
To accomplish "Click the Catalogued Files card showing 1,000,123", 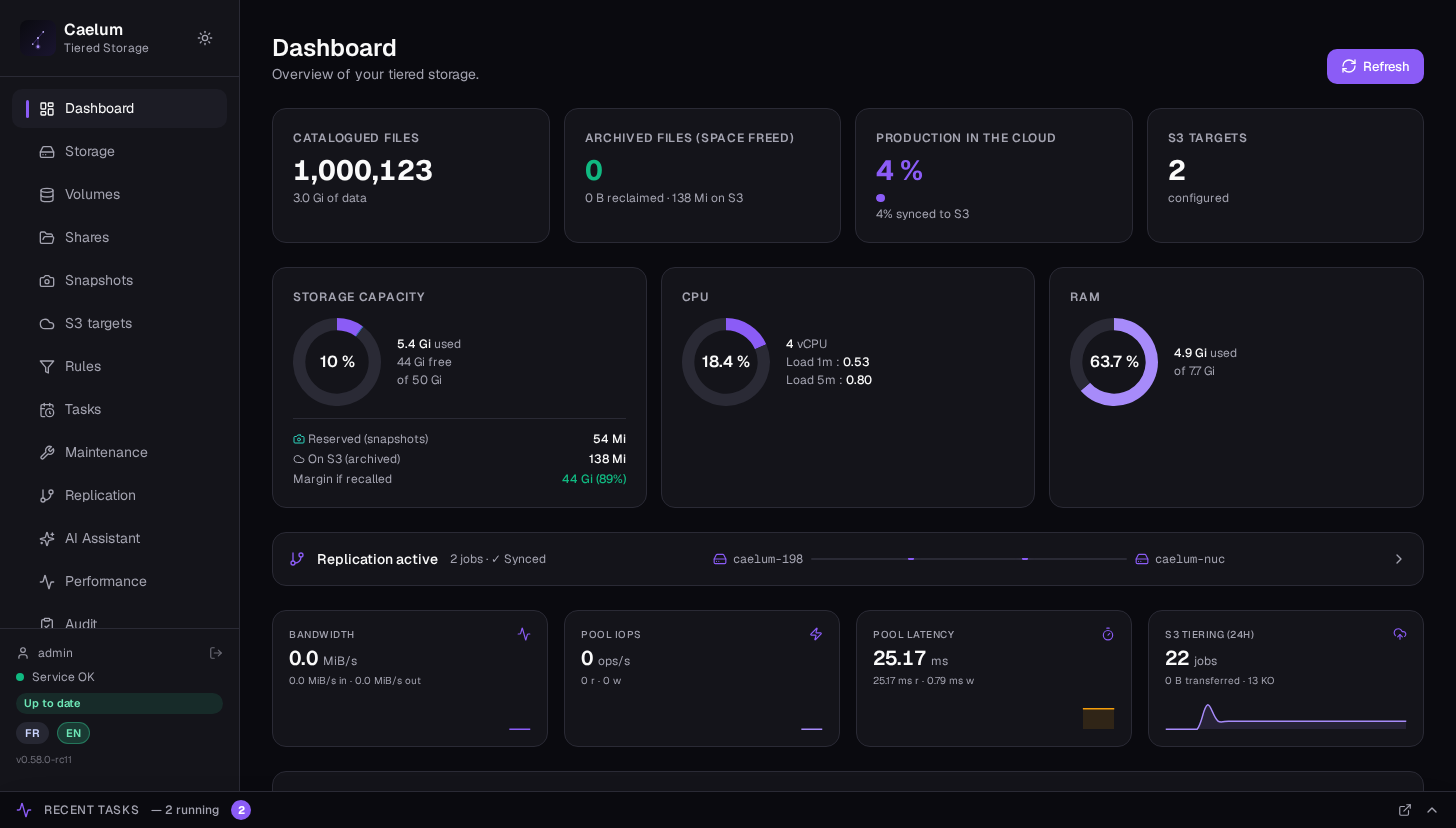I will [411, 175].
